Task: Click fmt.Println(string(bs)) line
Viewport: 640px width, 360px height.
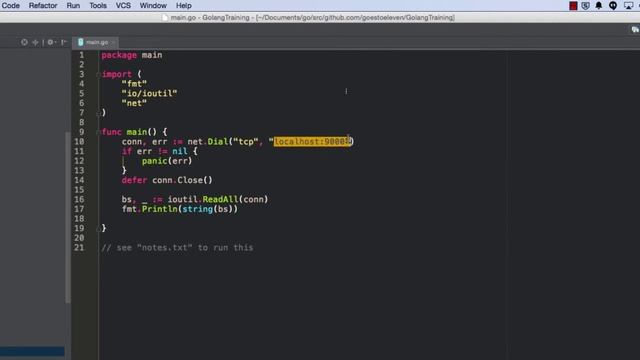Action: pyautogui.click(x=180, y=209)
